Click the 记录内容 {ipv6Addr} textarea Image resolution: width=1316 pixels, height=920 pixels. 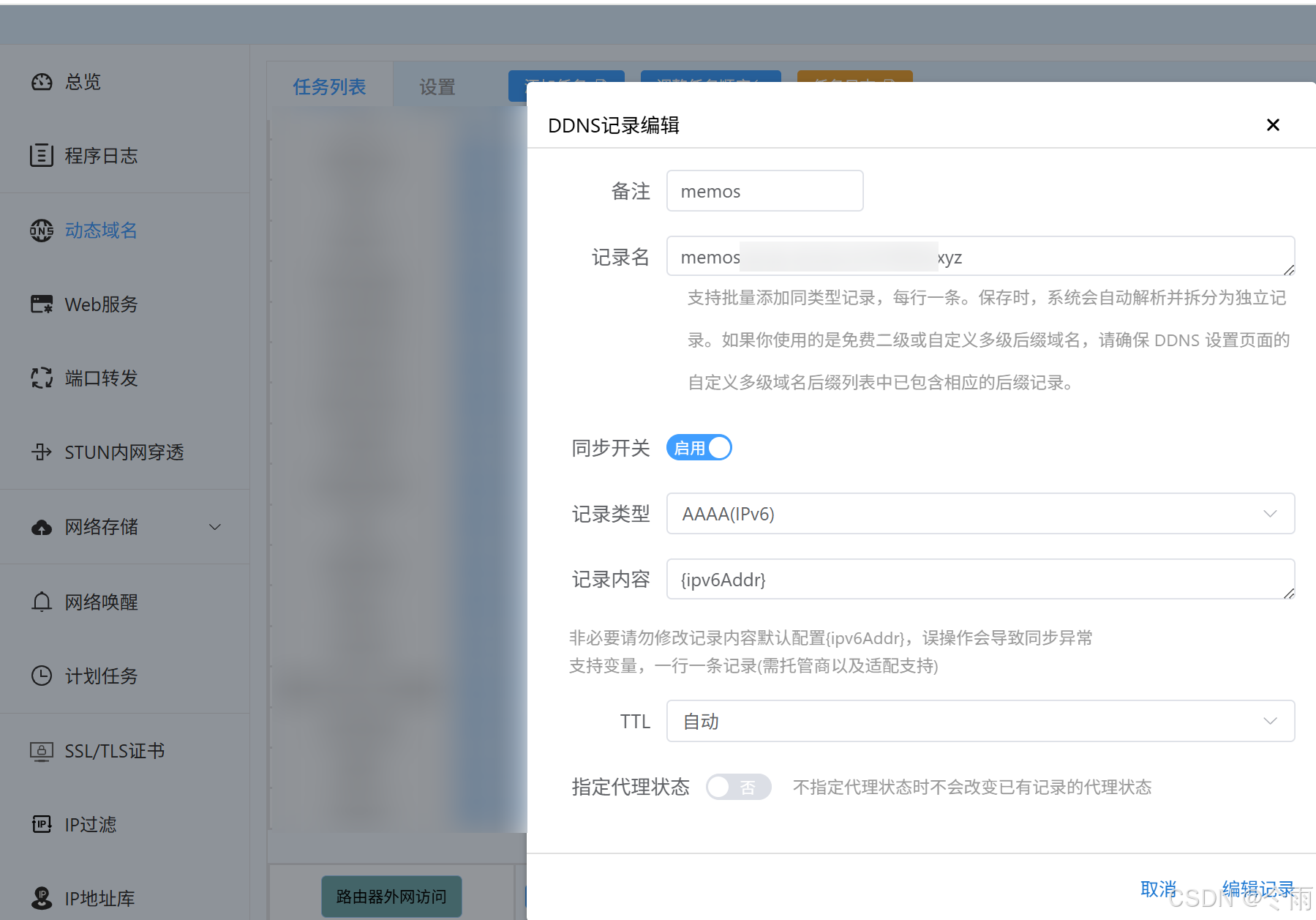point(980,580)
